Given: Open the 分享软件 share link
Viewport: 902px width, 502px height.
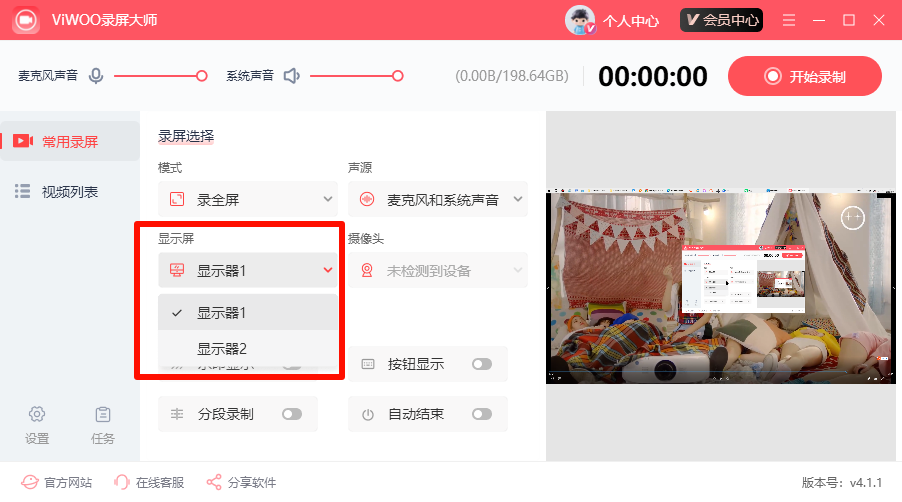Looking at the screenshot, I should pos(242,482).
